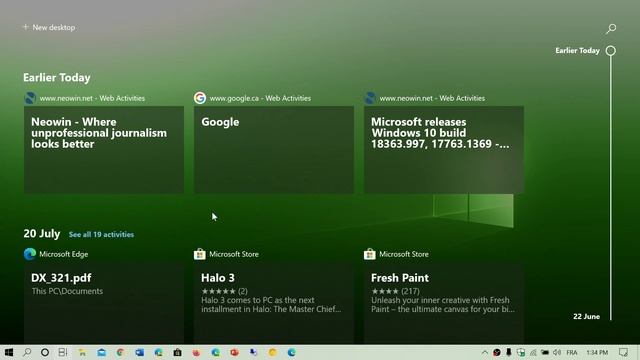Click the plus icon beside New desktop
The height and width of the screenshot is (360, 640).
pos(25,27)
